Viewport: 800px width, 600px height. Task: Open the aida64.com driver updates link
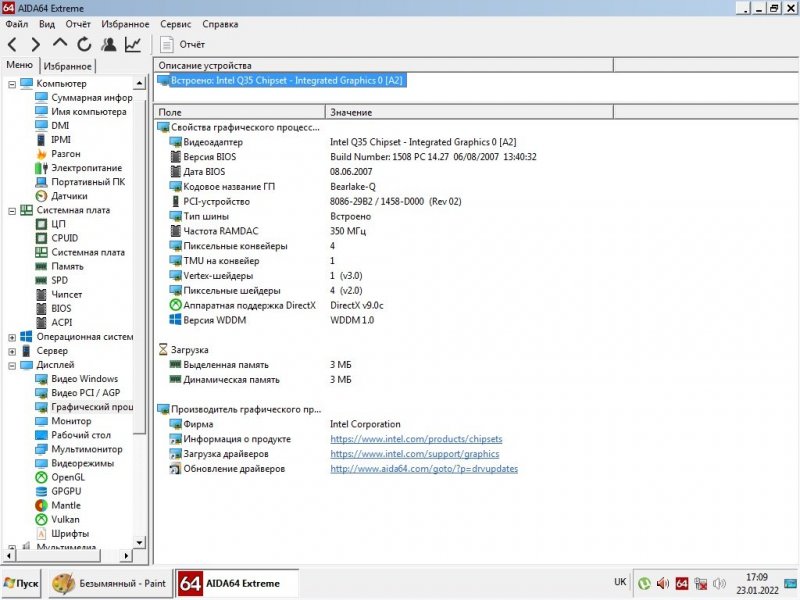(424, 468)
